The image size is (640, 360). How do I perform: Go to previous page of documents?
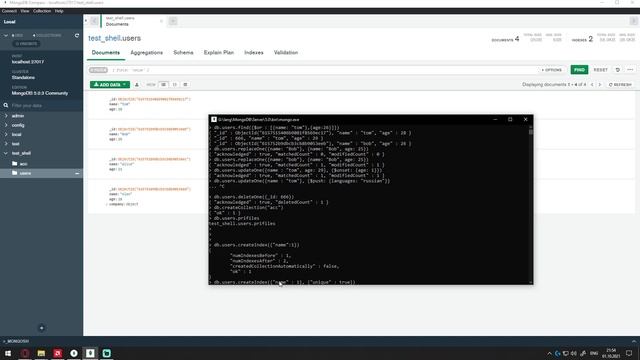coord(592,84)
